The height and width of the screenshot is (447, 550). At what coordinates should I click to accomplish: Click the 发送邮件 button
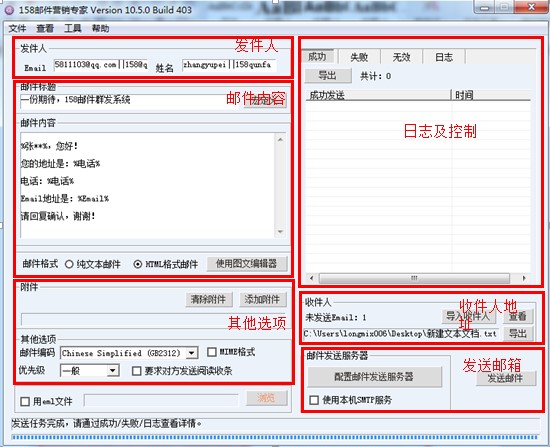click(506, 379)
